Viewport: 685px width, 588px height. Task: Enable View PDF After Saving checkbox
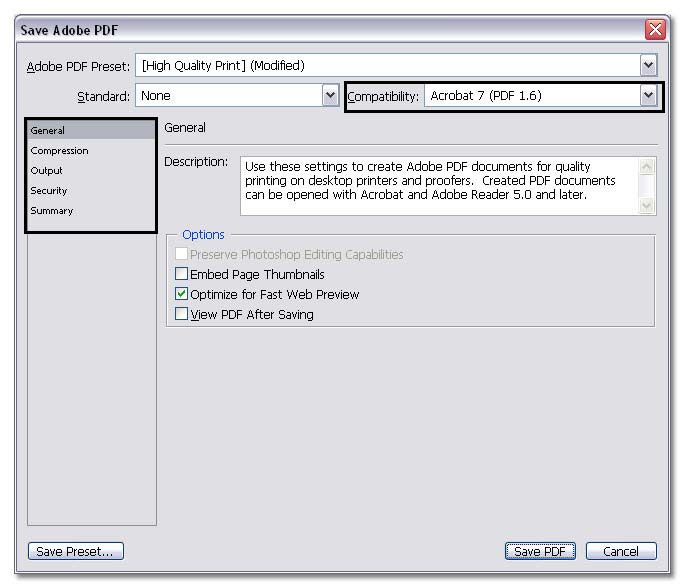point(181,314)
